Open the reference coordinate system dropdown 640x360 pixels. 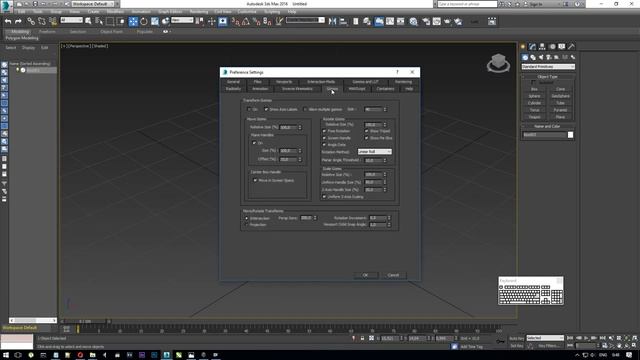tap(182, 20)
